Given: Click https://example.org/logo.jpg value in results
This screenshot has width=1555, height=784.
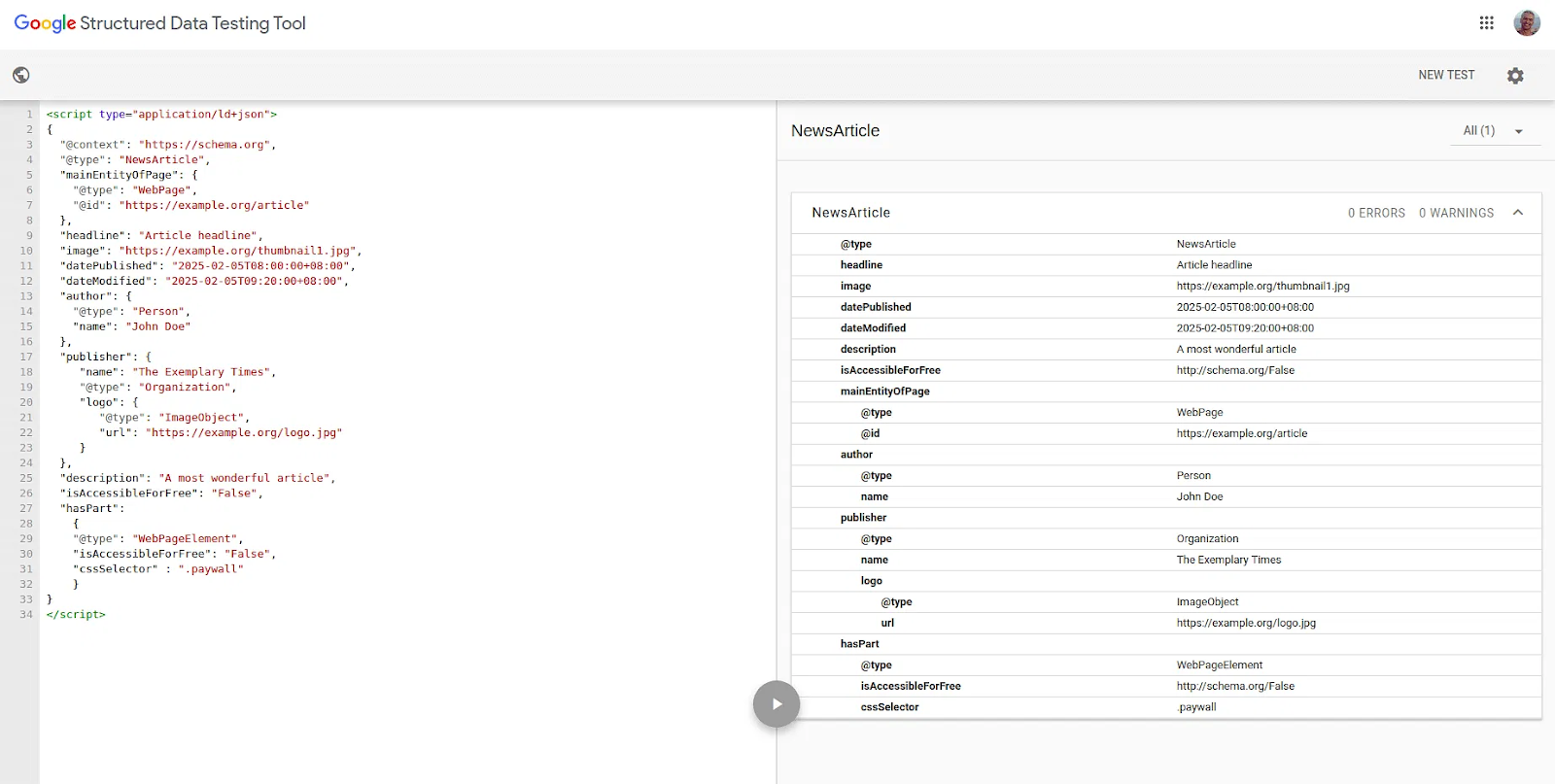Looking at the screenshot, I should point(1246,624).
